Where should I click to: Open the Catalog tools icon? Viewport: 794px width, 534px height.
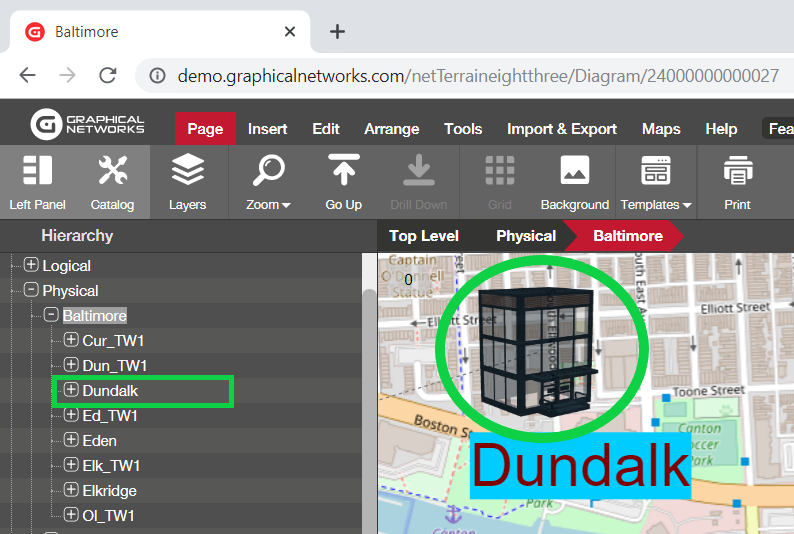pos(112,172)
